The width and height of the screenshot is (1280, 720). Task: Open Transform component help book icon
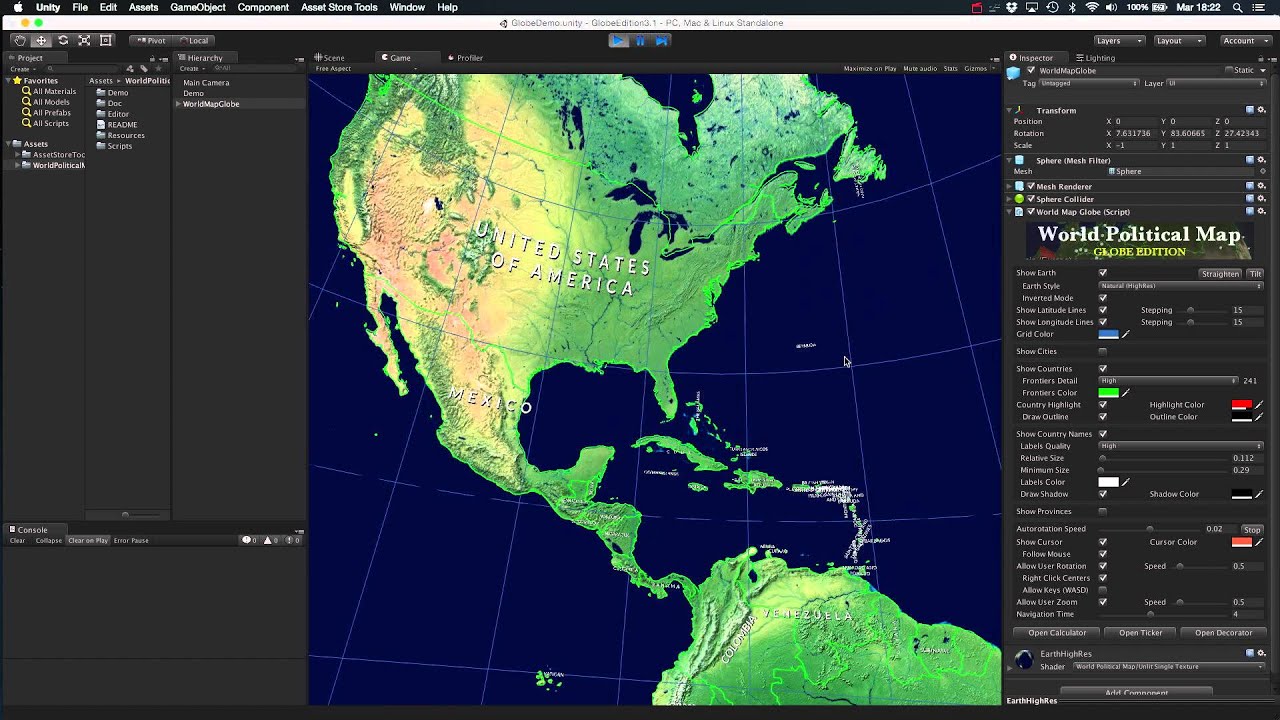coord(1250,110)
